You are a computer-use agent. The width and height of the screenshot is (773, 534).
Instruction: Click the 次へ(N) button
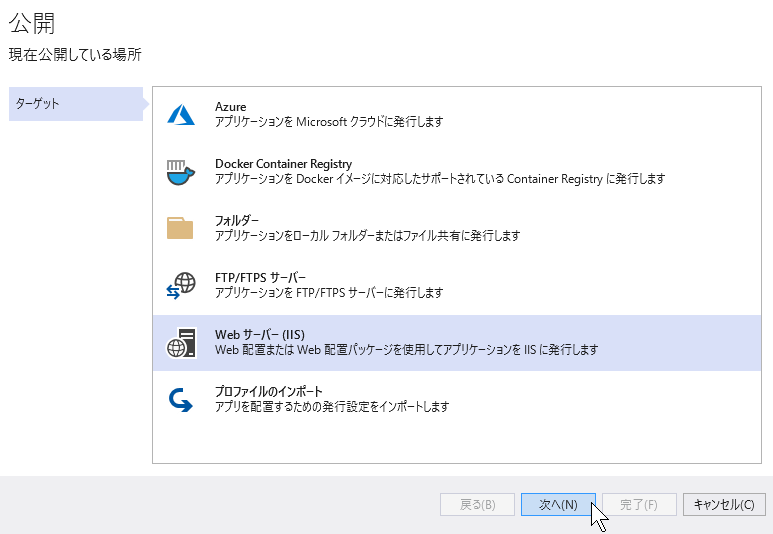click(x=558, y=504)
